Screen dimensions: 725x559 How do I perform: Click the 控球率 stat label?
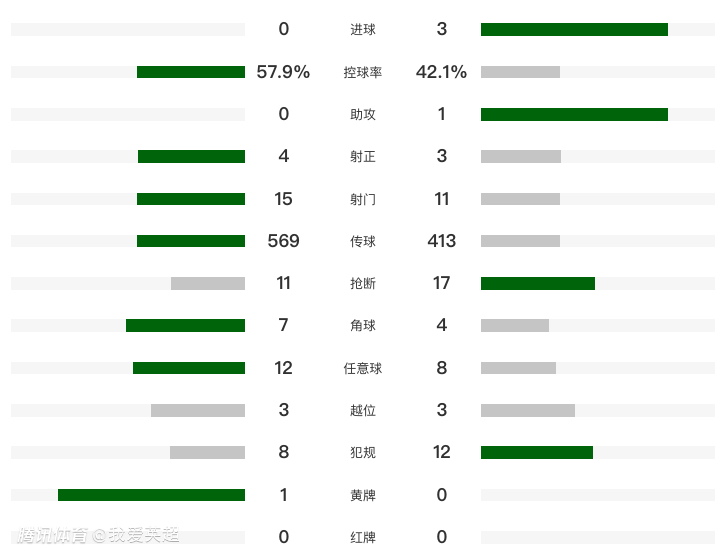(363, 72)
